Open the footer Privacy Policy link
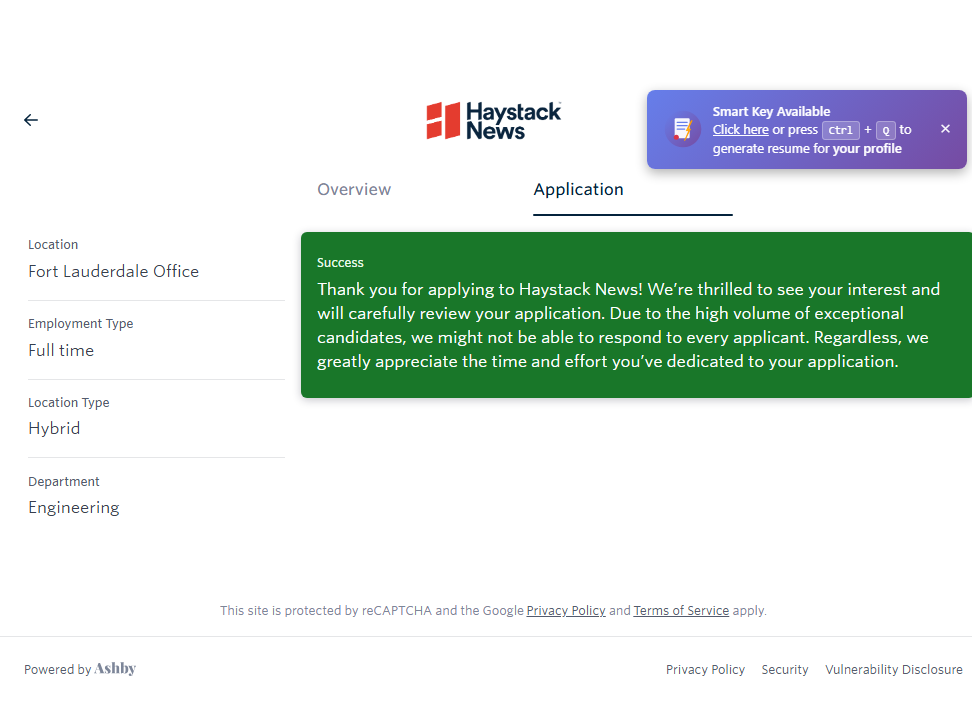 pyautogui.click(x=705, y=670)
